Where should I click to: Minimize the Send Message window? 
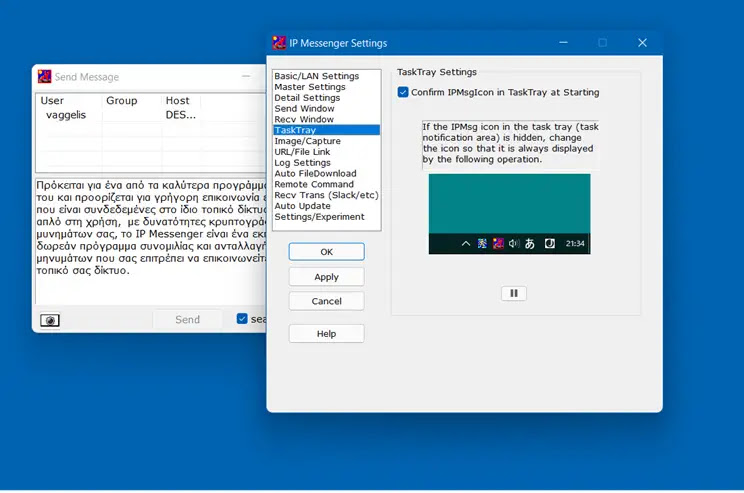pyautogui.click(x=246, y=76)
